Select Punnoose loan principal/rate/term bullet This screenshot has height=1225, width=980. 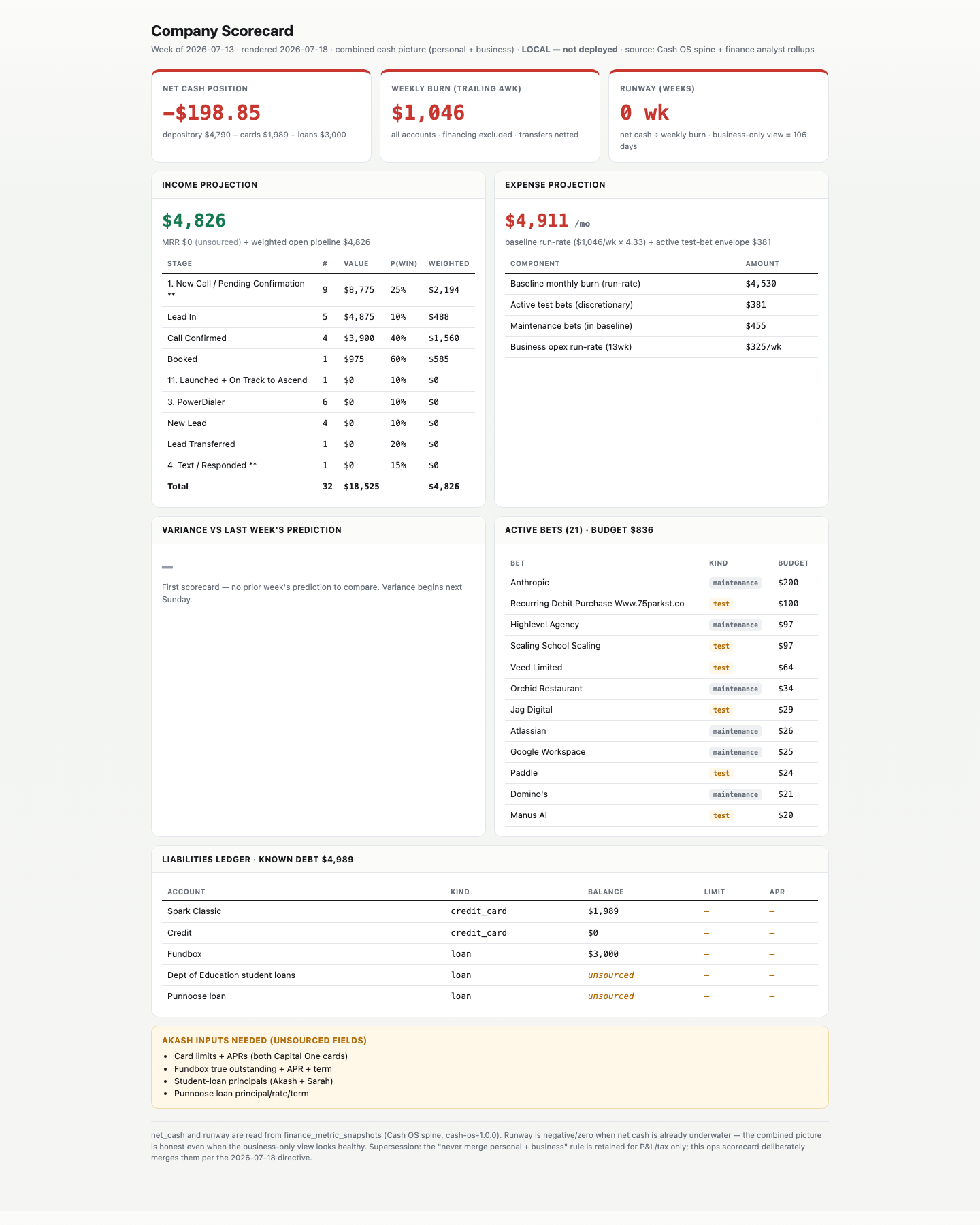[x=241, y=1094]
